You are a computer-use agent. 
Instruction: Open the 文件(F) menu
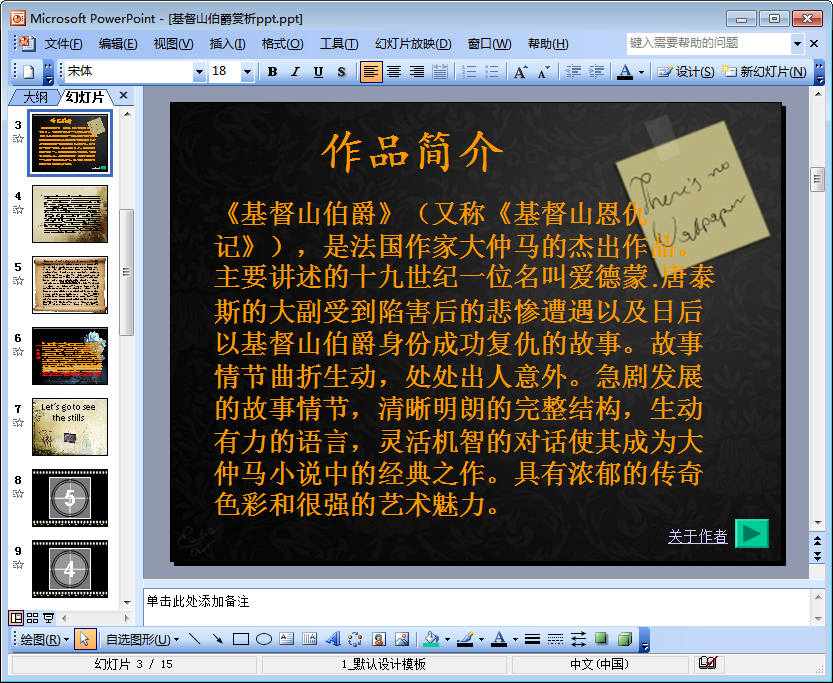[x=63, y=44]
